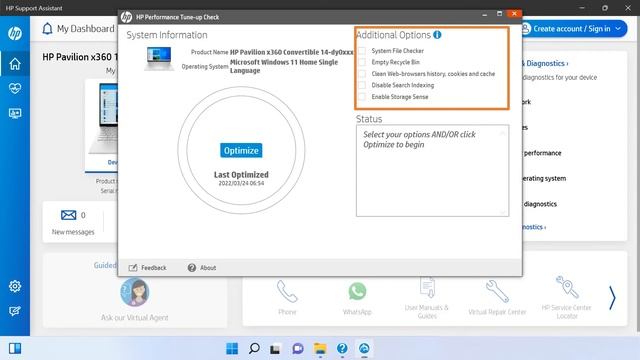Open the Diagnostics link in the dashboard
Viewport: 640px width, 360px height.
[545, 63]
